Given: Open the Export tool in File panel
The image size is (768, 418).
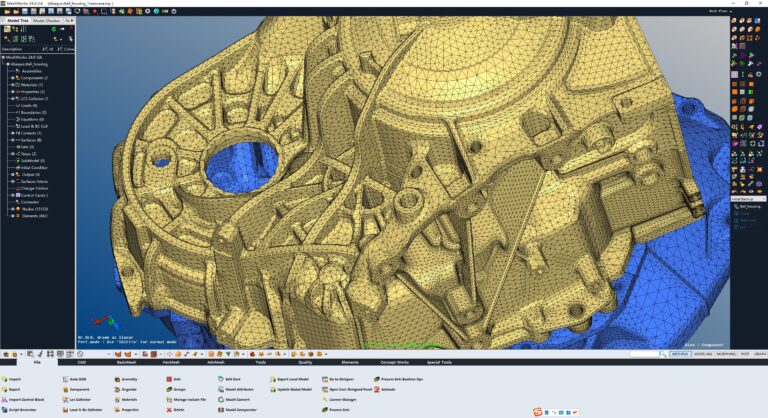Looking at the screenshot, I should pyautogui.click(x=11, y=390).
